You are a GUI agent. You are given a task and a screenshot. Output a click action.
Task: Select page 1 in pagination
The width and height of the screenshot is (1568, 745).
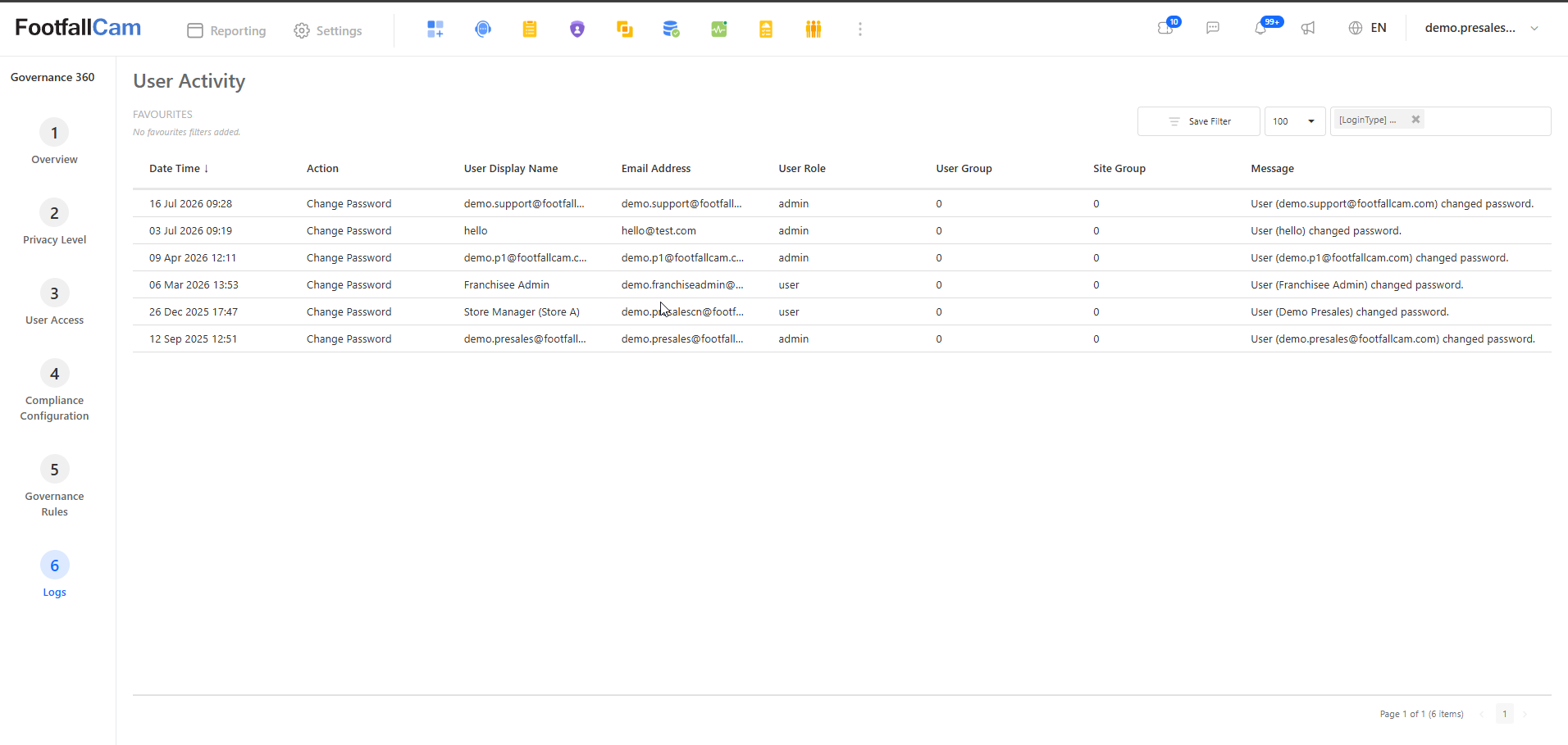pyautogui.click(x=1505, y=714)
